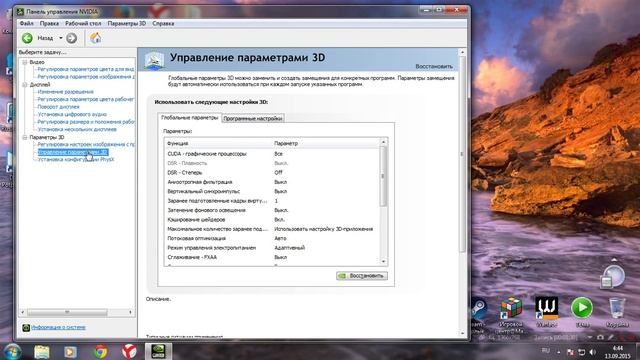Open the Рабочий стол menu
The height and width of the screenshot is (360, 640).
pyautogui.click(x=83, y=23)
